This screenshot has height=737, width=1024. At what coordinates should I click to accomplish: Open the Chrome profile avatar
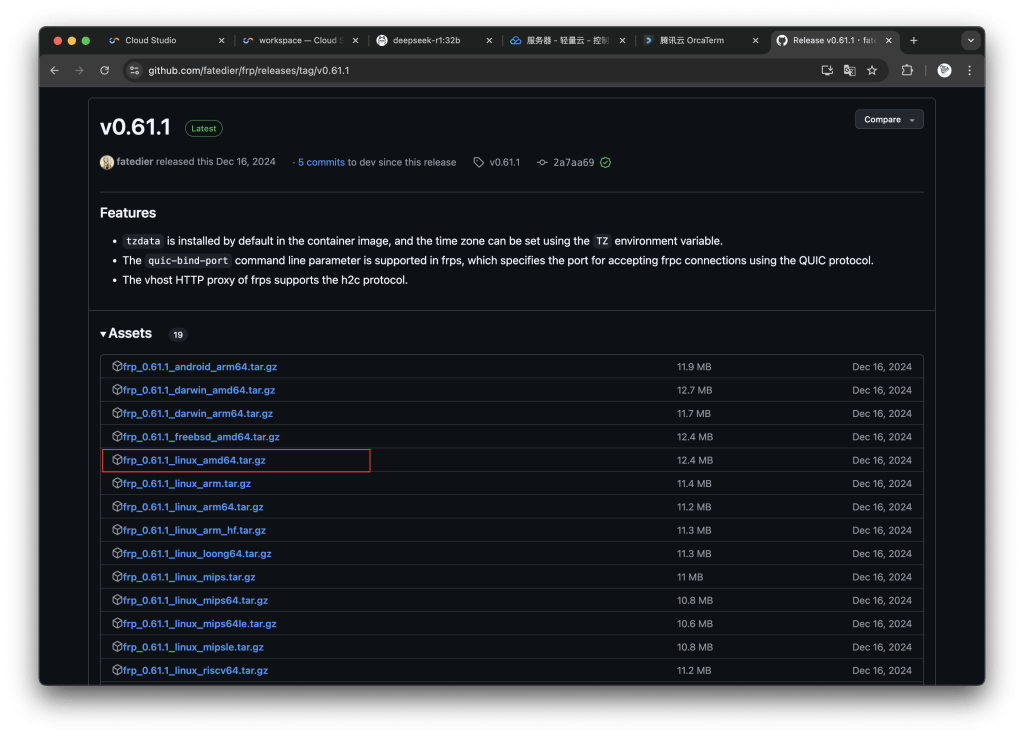coord(944,71)
